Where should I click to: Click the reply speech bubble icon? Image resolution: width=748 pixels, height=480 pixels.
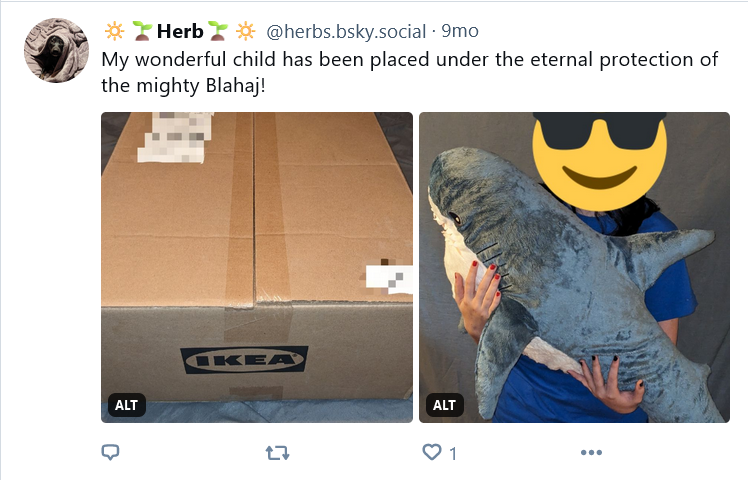click(x=110, y=452)
